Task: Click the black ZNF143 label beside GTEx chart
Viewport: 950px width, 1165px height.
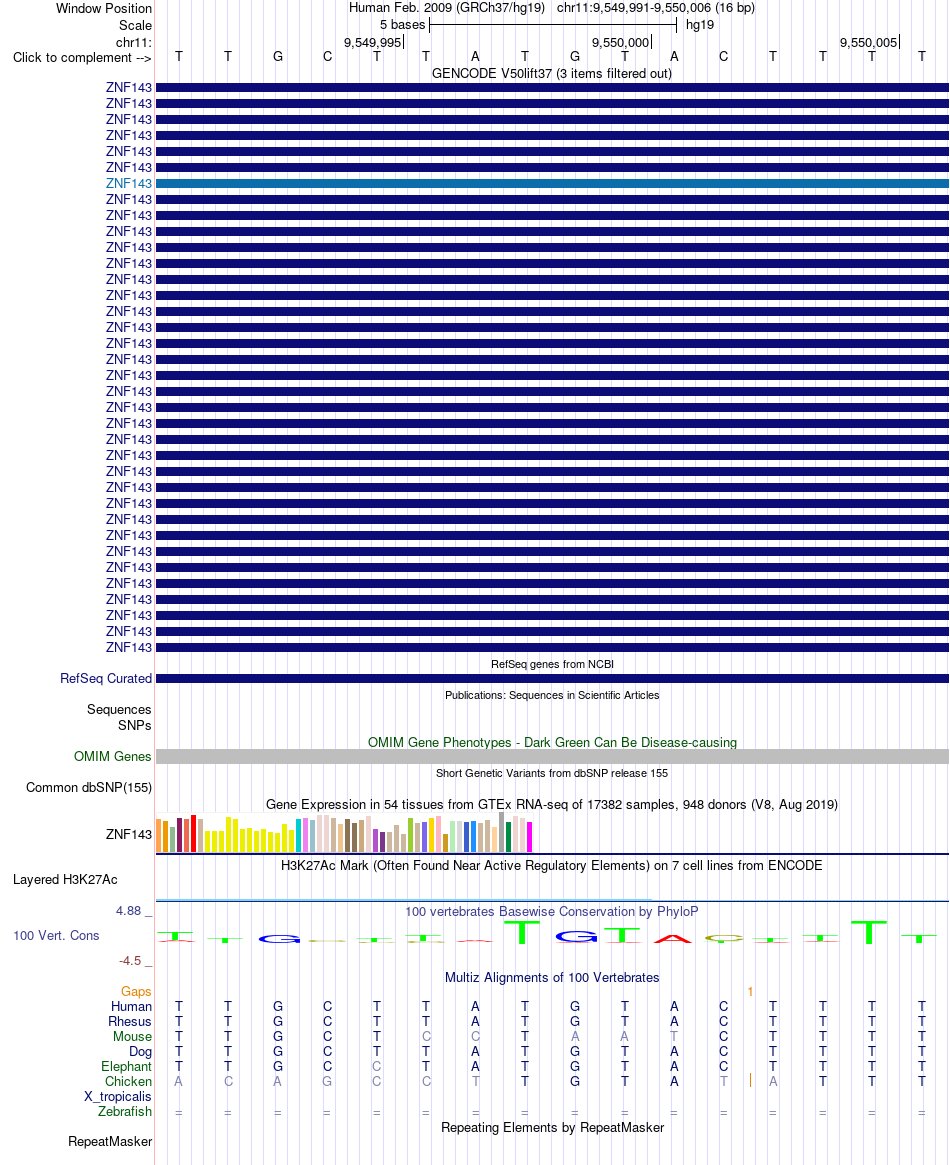Action: 128,834
